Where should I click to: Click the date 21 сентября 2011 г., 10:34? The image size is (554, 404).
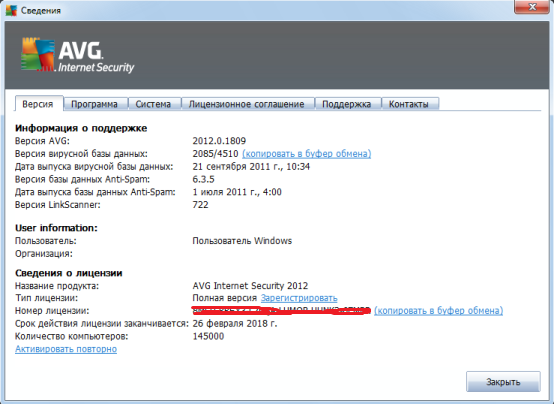(251, 166)
